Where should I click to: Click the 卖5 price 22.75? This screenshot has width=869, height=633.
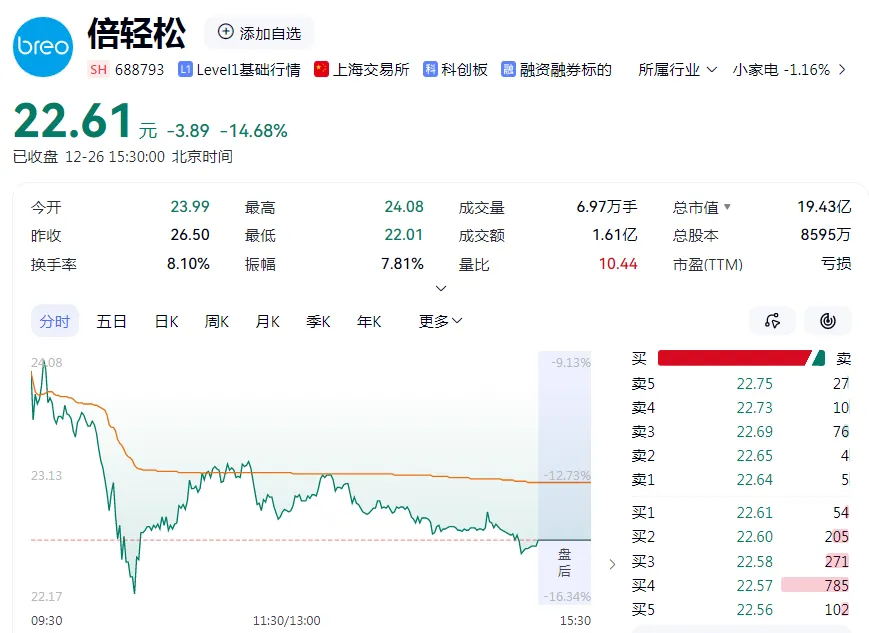754,384
